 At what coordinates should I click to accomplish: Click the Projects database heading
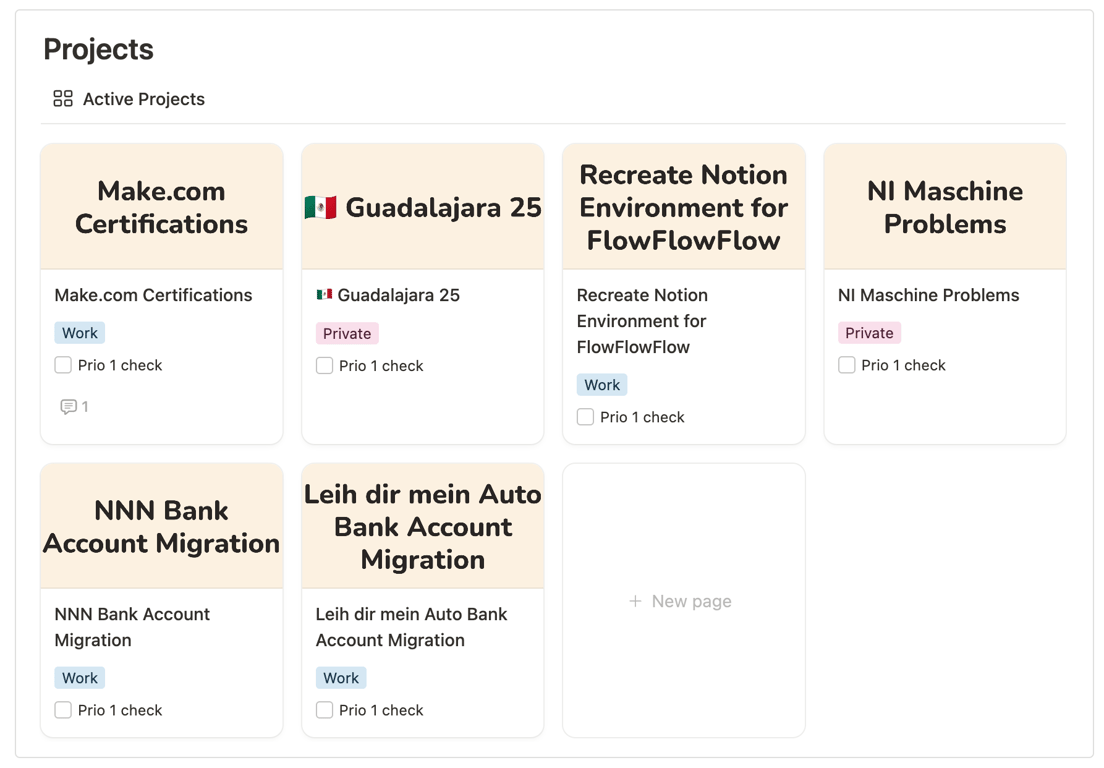[x=98, y=49]
